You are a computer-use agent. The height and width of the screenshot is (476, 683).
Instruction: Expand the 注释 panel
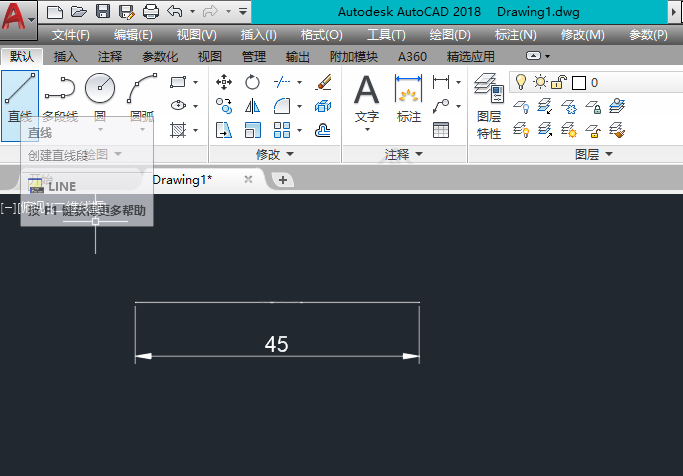(404, 154)
